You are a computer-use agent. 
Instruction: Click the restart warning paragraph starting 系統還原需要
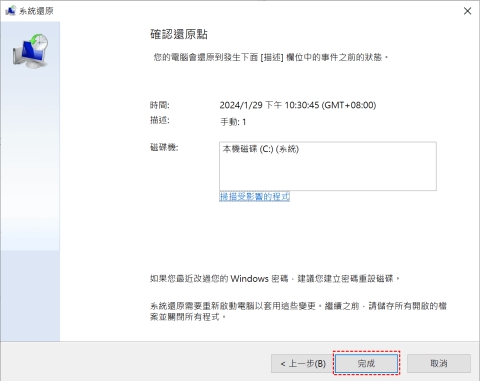[298, 311]
